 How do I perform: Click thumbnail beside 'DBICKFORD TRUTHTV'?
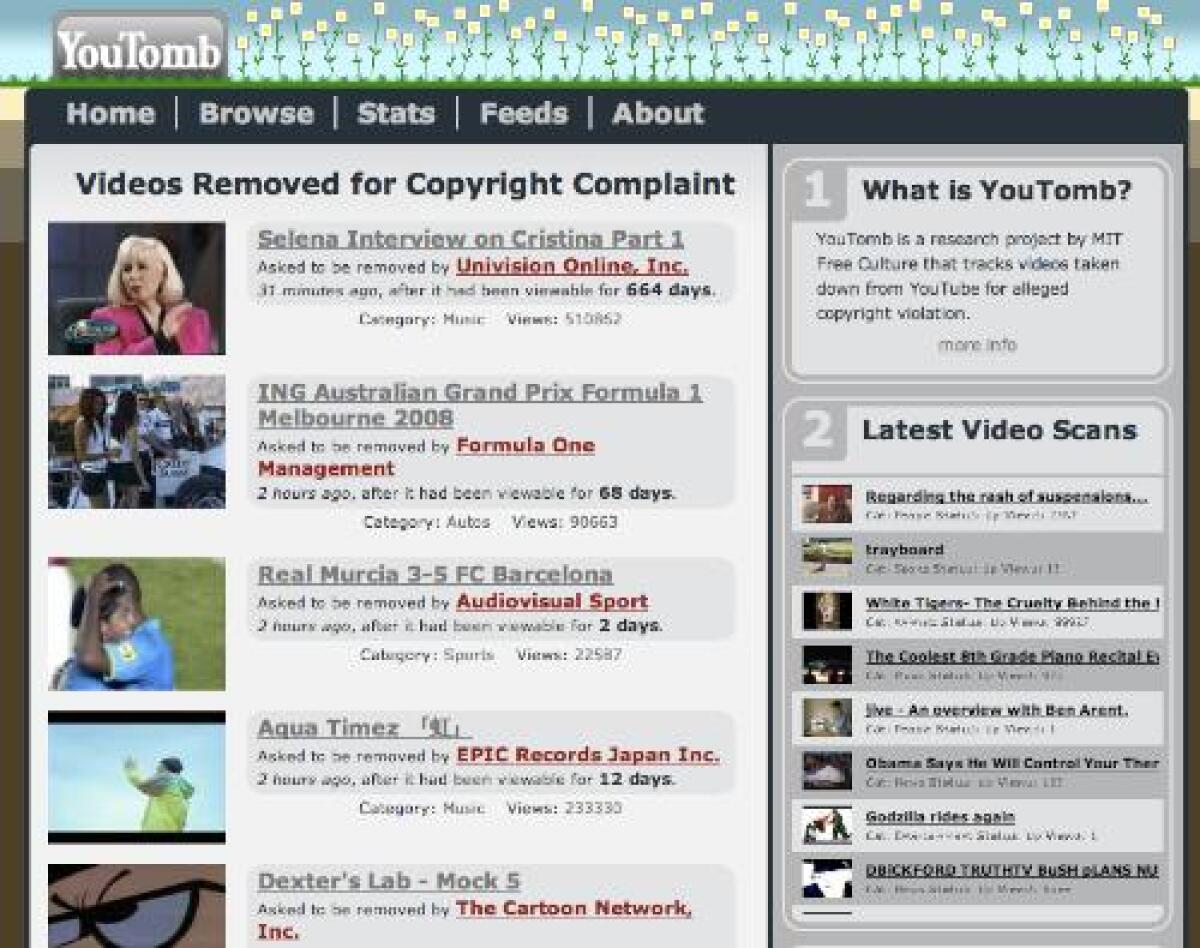coord(827,878)
